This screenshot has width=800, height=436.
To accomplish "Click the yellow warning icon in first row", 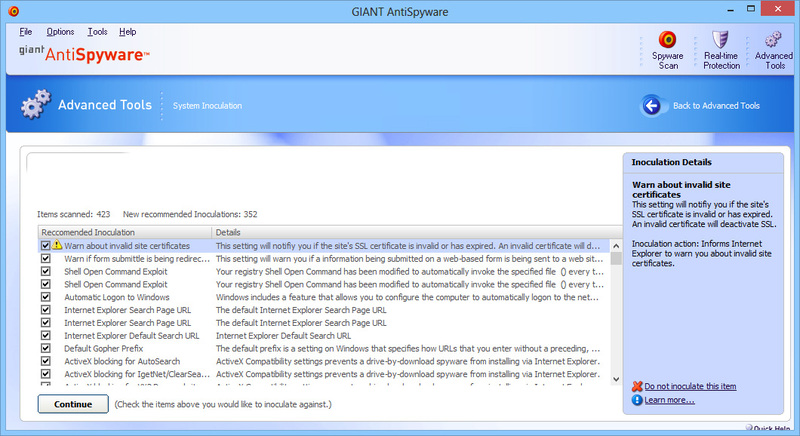I will [57, 245].
